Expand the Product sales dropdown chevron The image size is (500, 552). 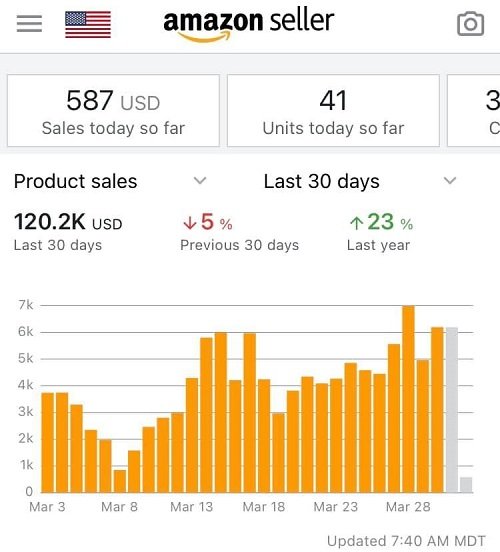(x=200, y=181)
